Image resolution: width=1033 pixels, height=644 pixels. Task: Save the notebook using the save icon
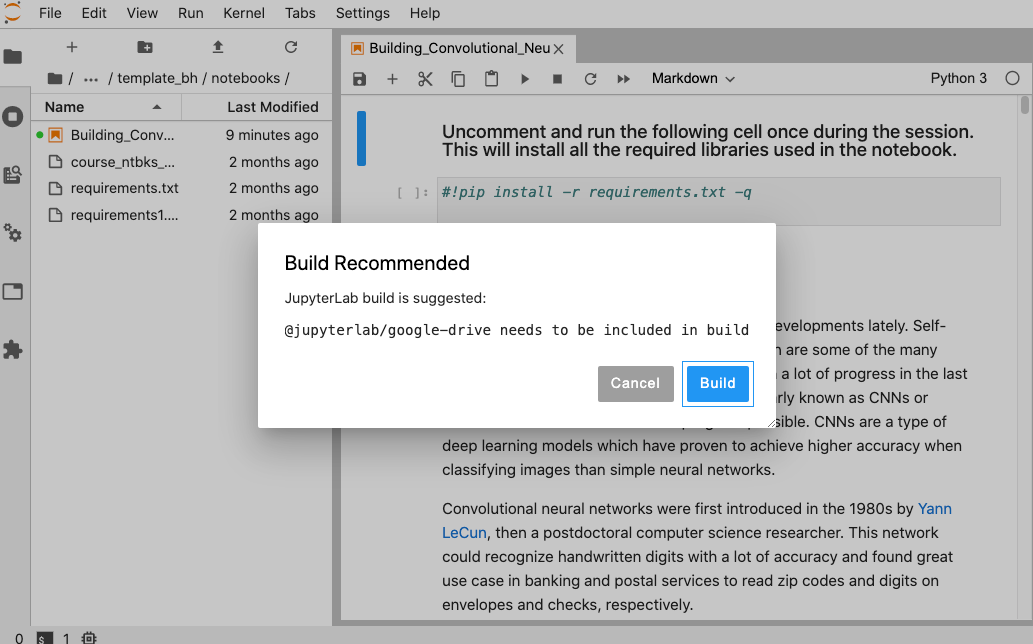(x=359, y=78)
